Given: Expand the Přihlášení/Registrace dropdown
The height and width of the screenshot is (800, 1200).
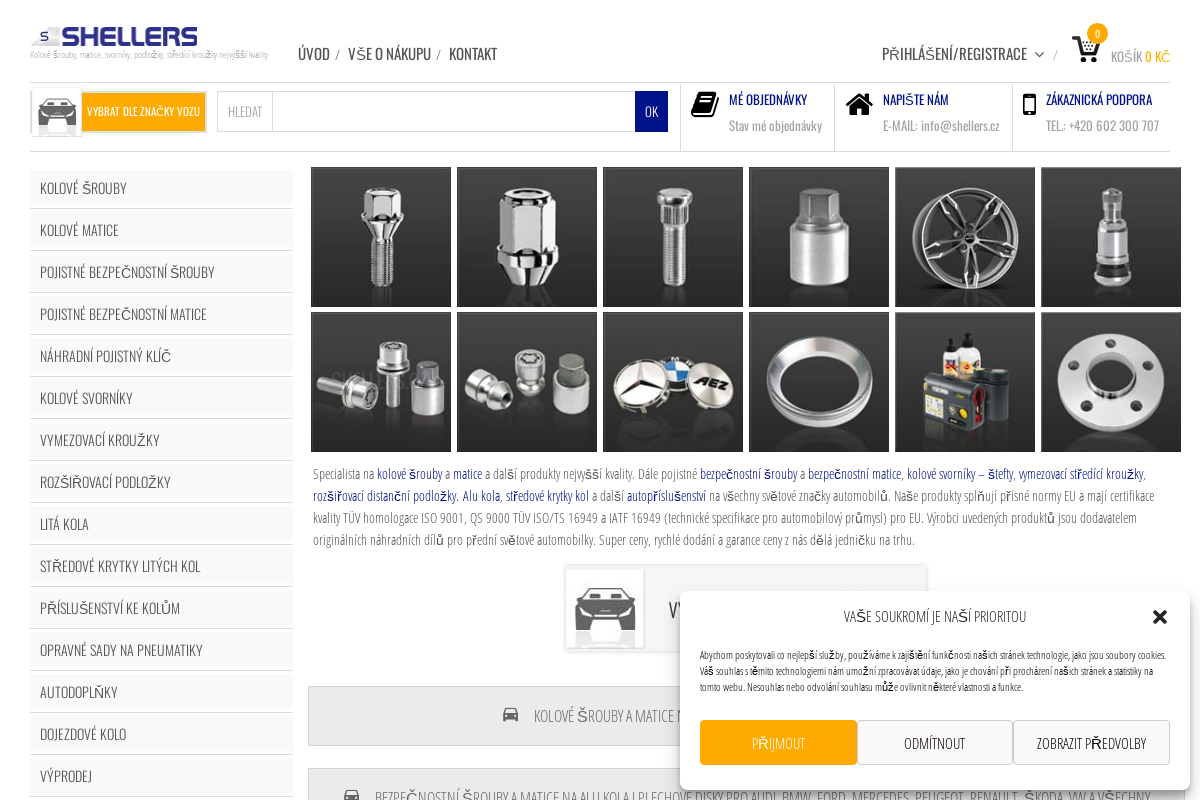Looking at the screenshot, I should (x=963, y=54).
